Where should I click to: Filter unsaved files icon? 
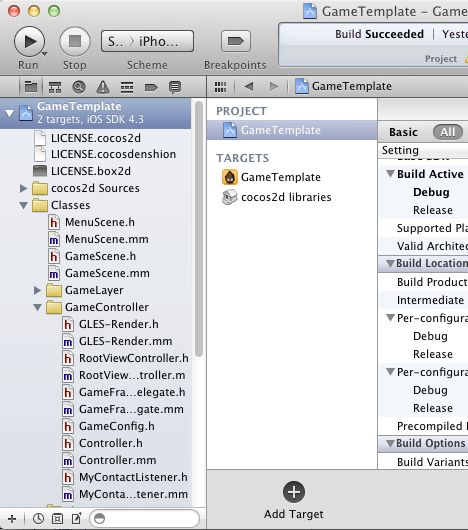click(x=76, y=519)
